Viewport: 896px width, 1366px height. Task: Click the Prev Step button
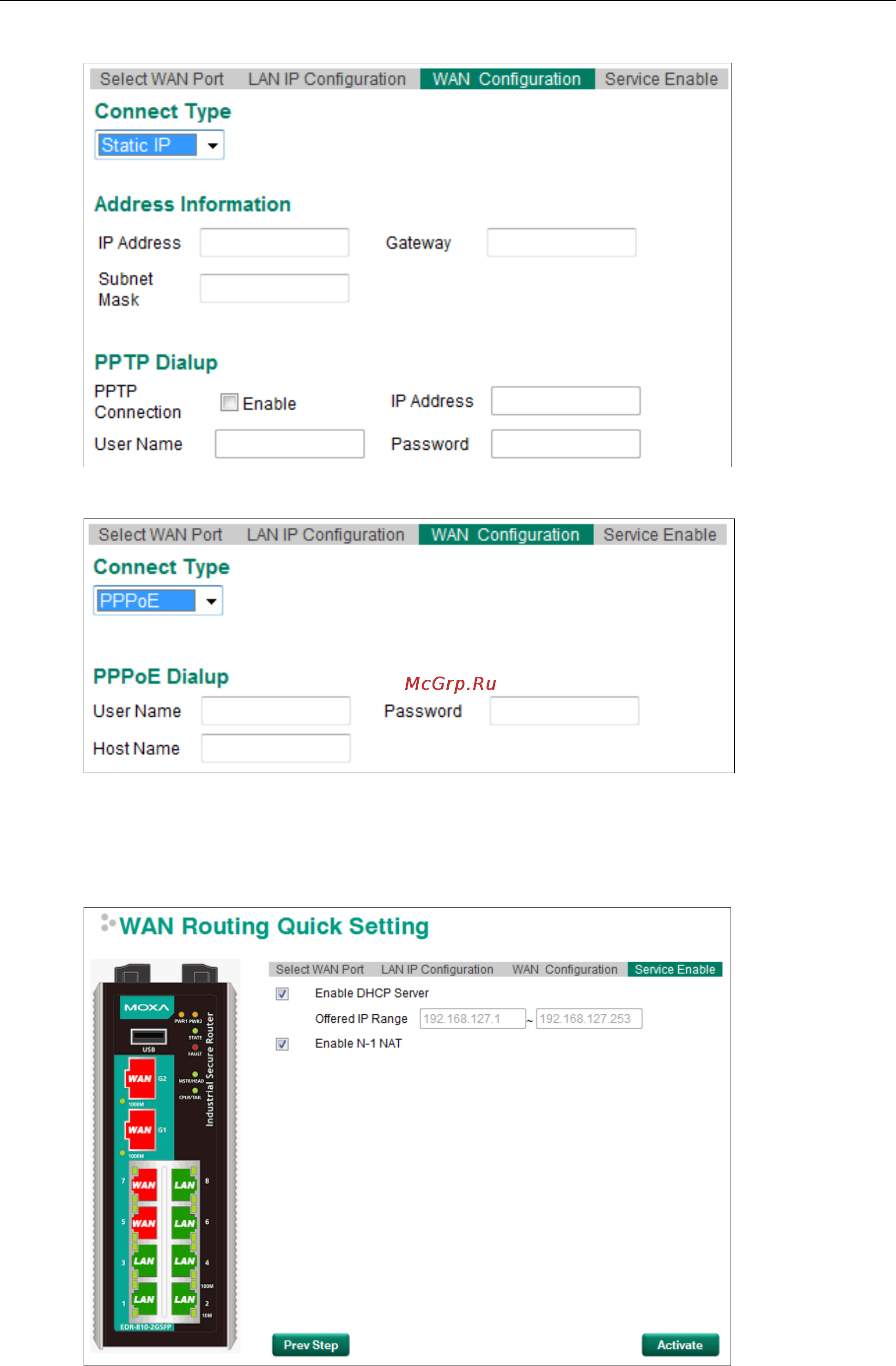pyautogui.click(x=311, y=1345)
